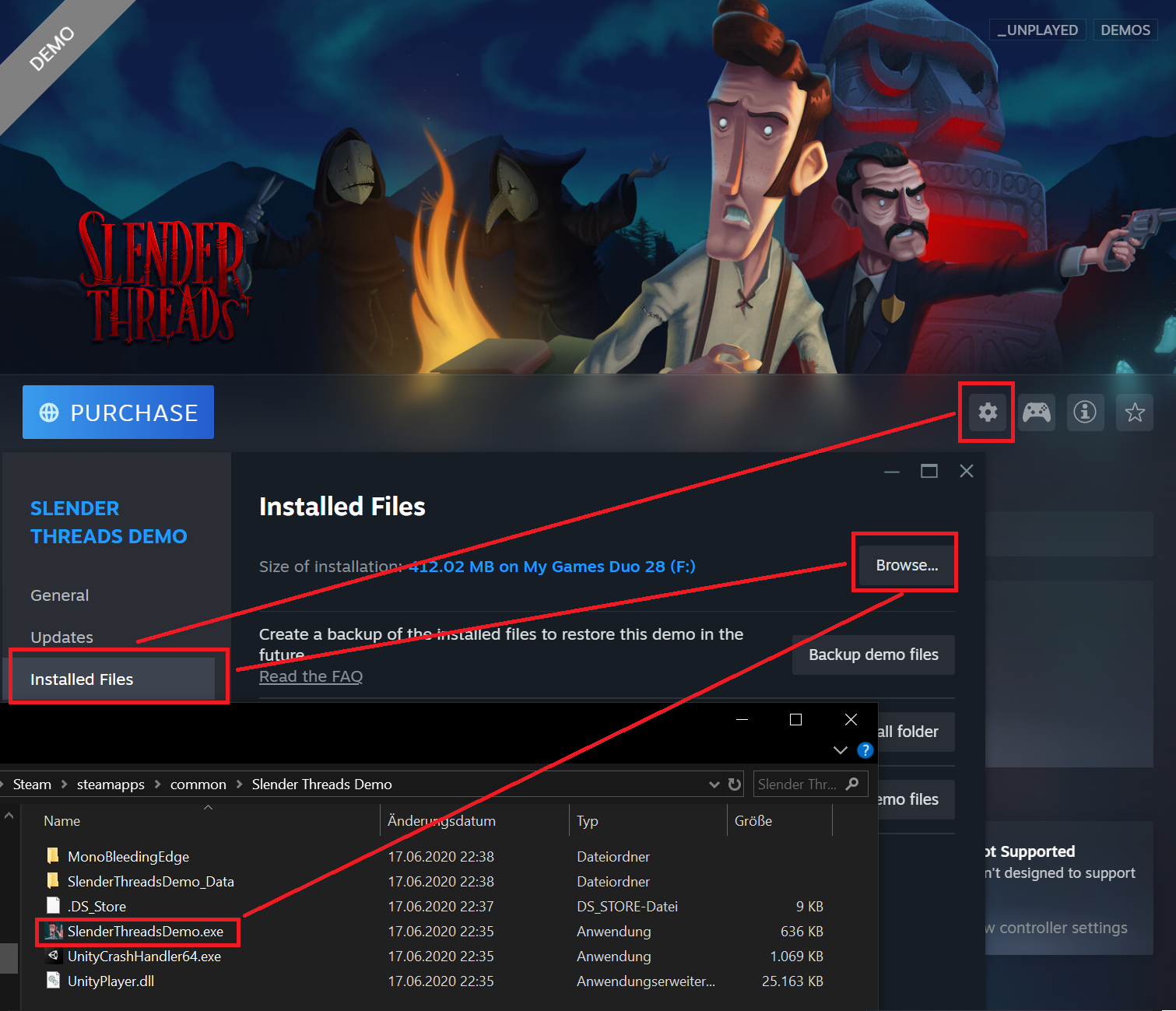Sort by the Größe column header
The image size is (1176, 1011).
click(753, 821)
